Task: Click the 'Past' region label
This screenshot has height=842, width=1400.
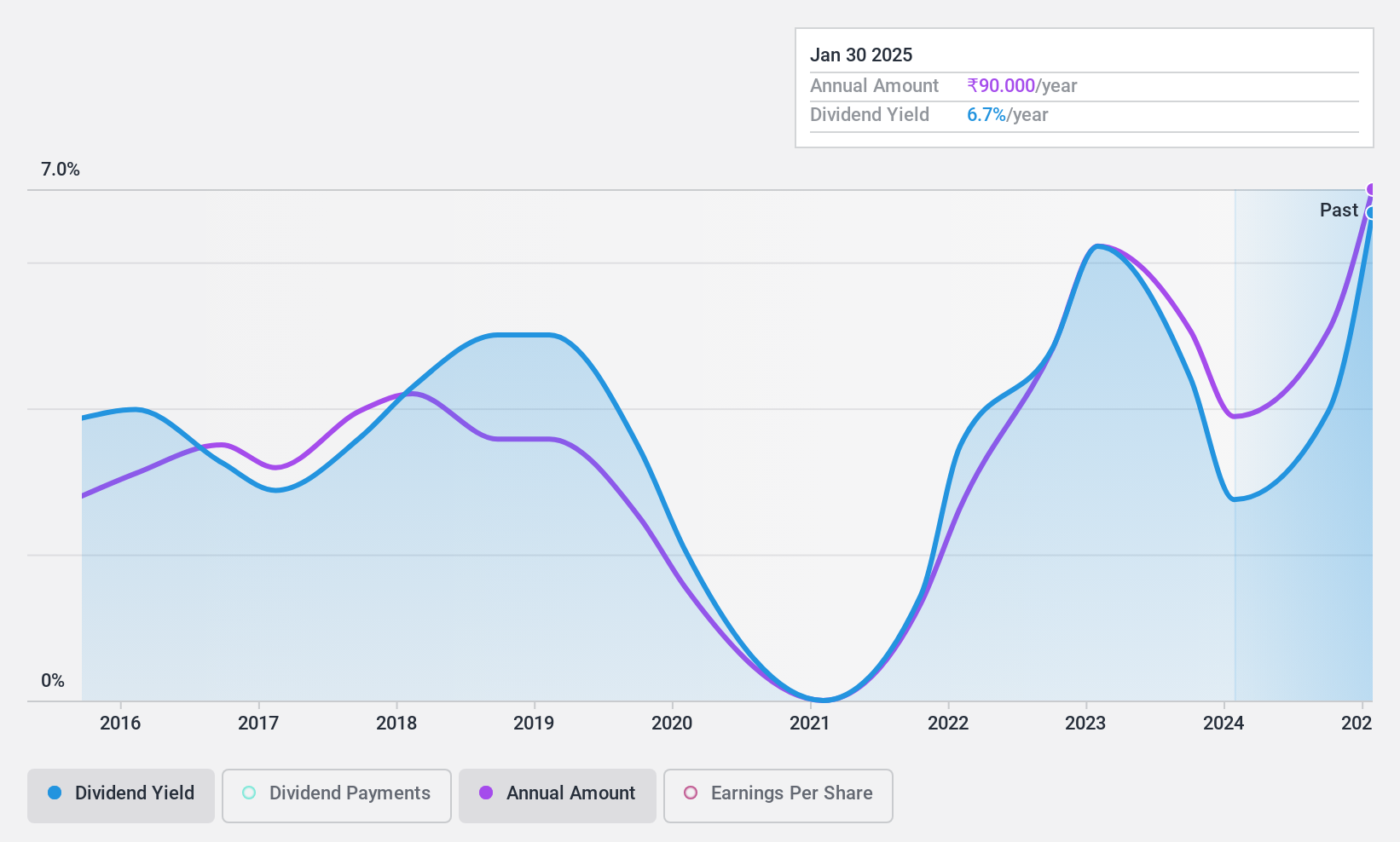Action: 1339,210
